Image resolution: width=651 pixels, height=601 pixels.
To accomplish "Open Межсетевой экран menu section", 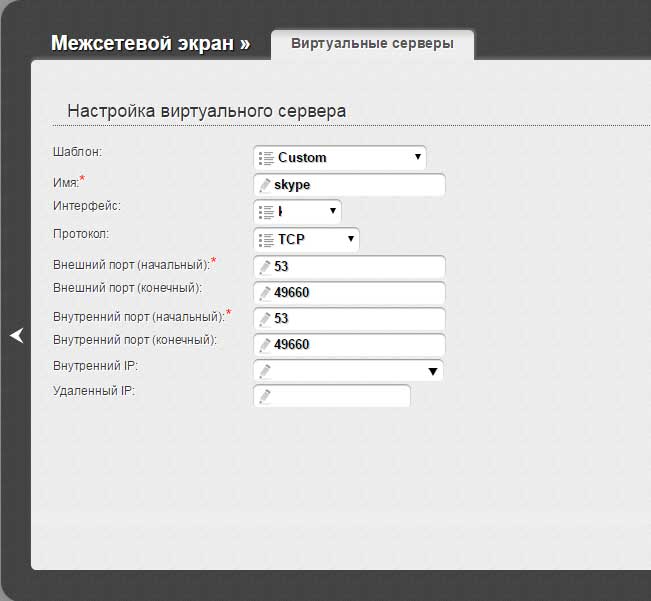I will pyautogui.click(x=150, y=44).
